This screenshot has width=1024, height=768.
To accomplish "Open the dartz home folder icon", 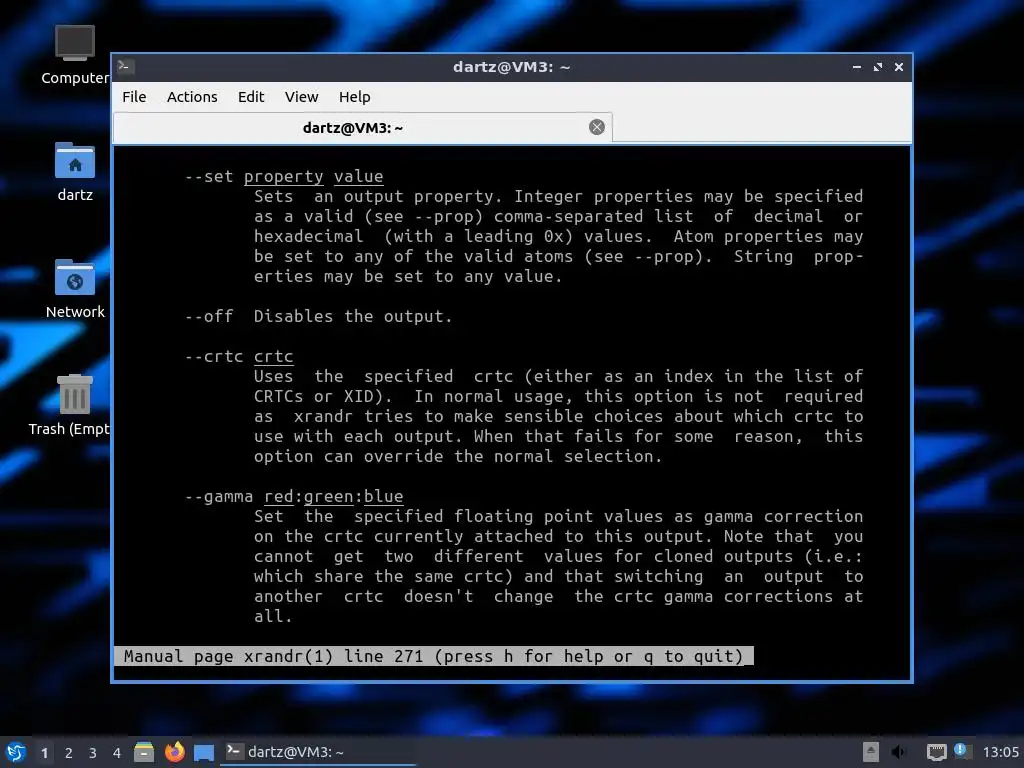I will pos(75,171).
